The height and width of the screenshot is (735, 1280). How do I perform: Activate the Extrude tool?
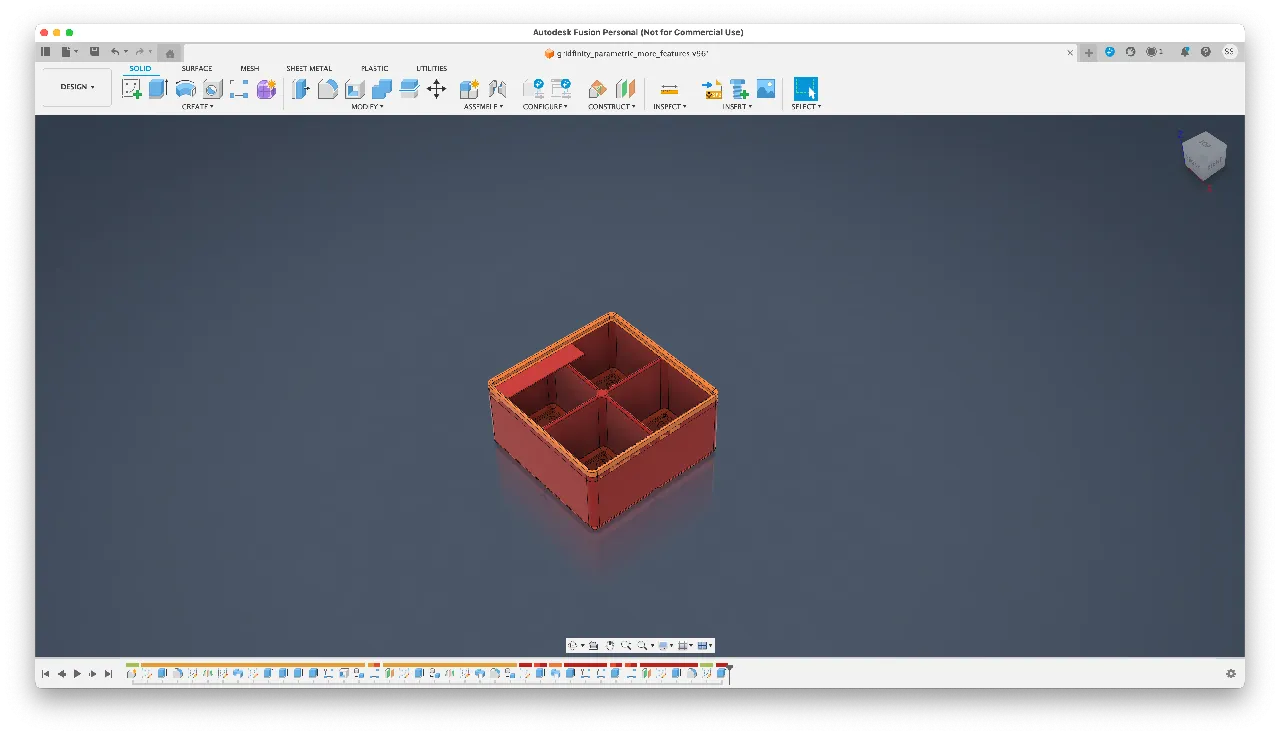[x=157, y=88]
